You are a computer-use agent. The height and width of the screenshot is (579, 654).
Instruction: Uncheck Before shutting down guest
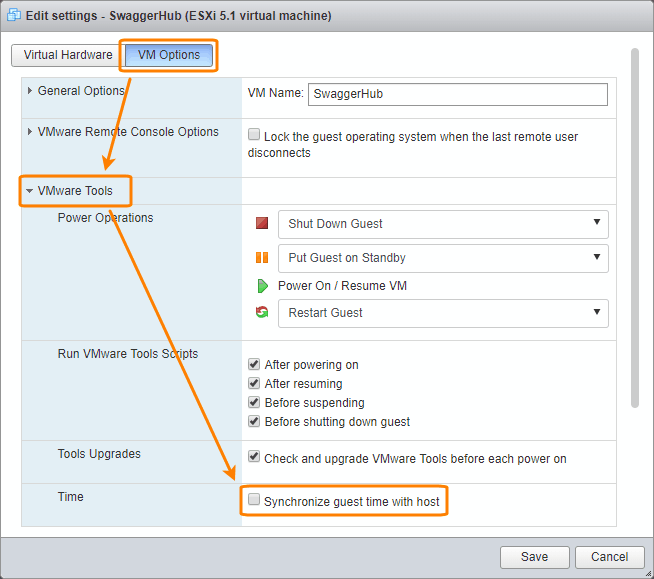254,422
